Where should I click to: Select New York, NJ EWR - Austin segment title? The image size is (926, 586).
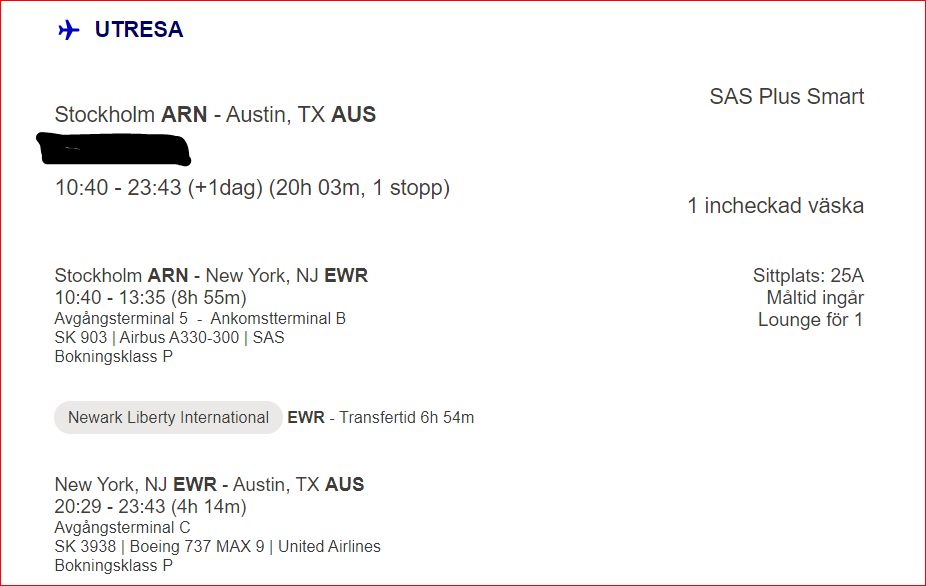click(209, 484)
